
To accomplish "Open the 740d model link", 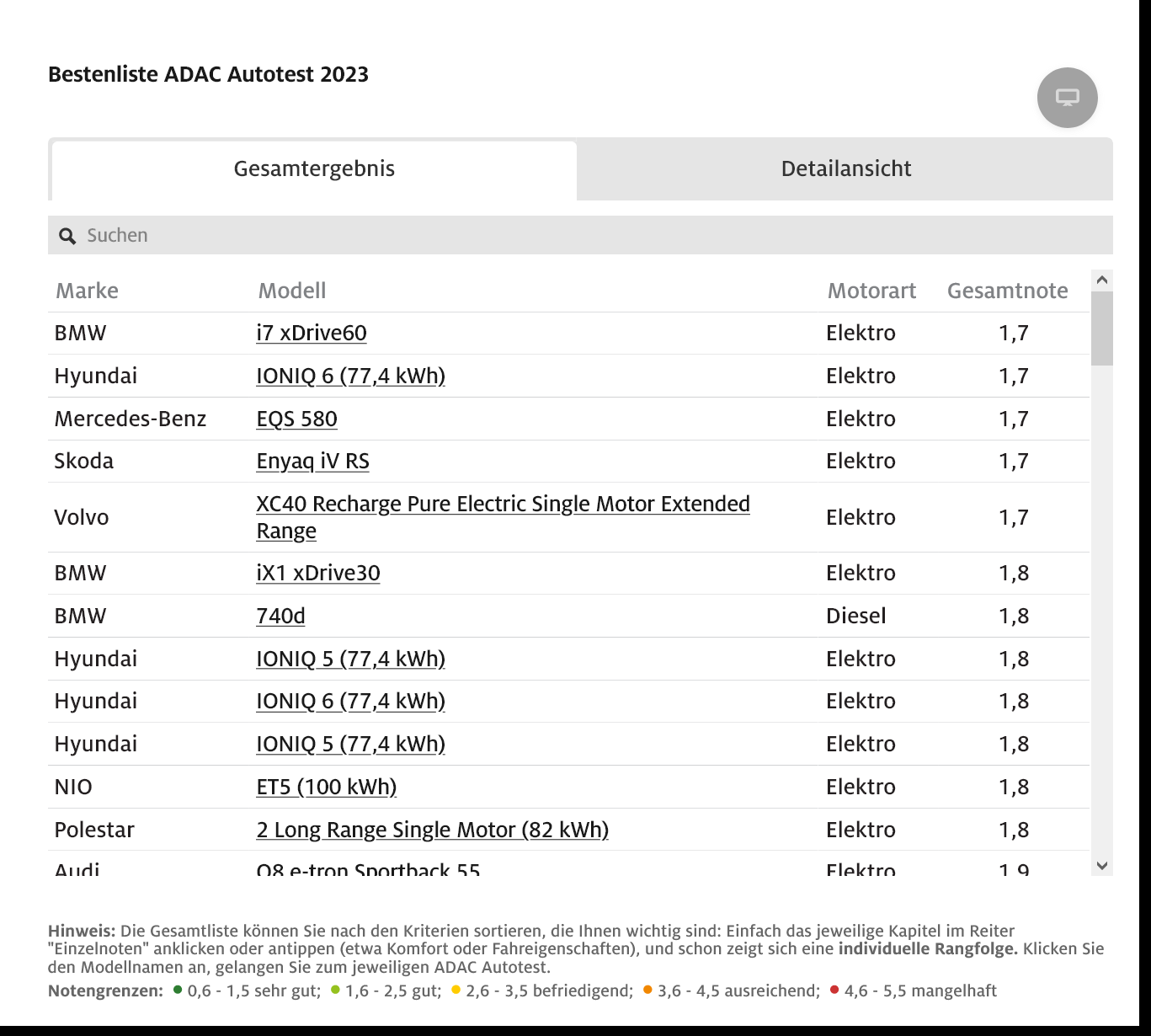I will [280, 616].
